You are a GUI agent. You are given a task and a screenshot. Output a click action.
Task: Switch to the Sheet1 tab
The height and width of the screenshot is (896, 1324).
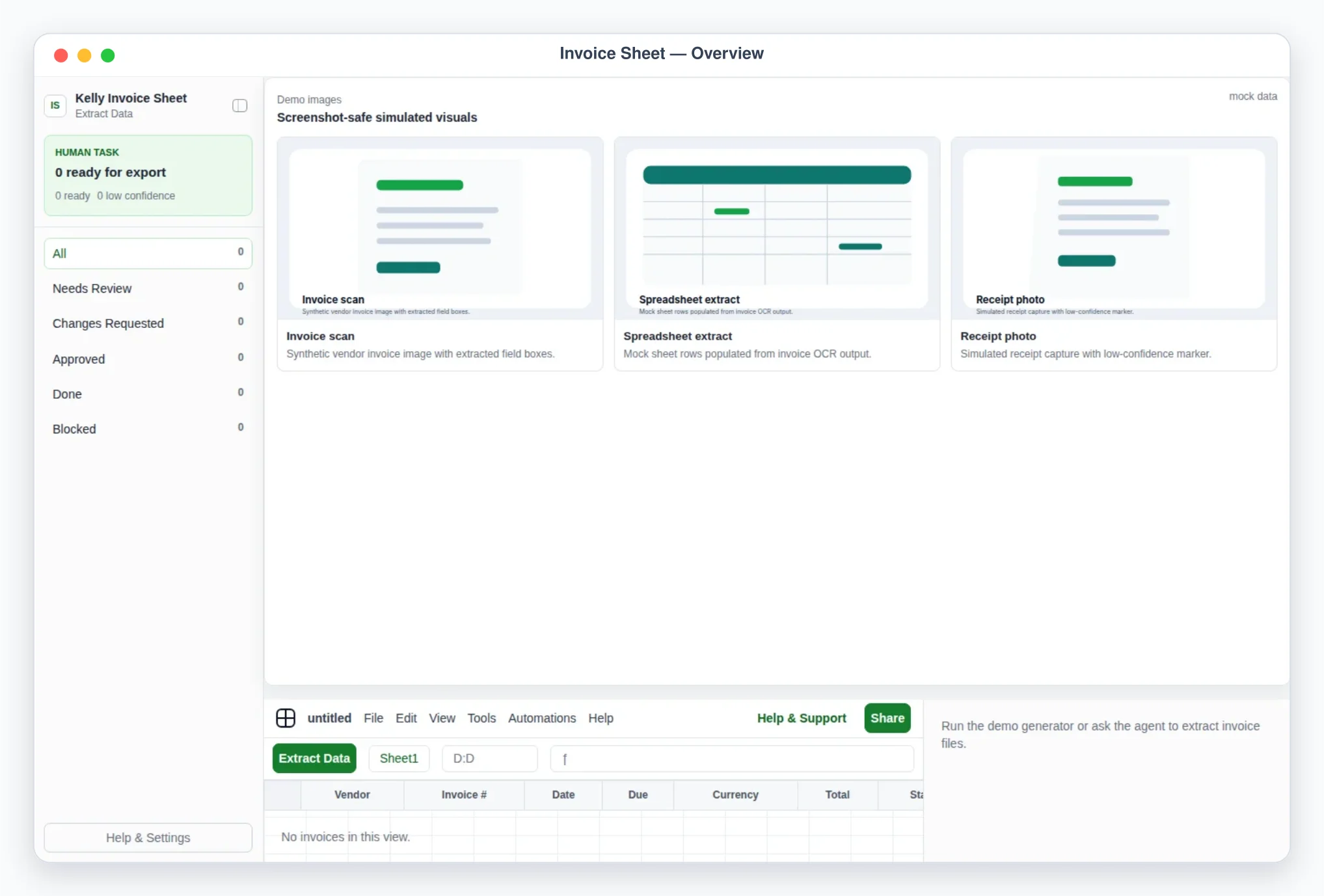point(399,758)
